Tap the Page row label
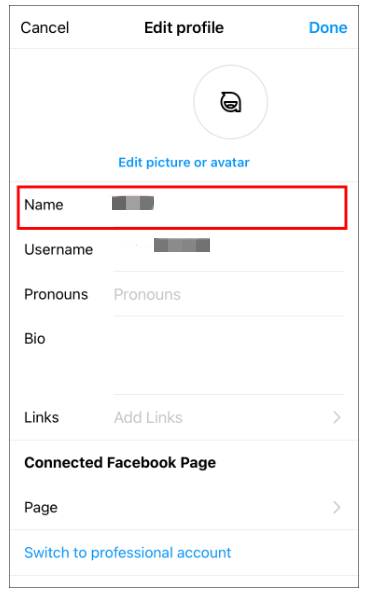Screen dimensions: 366x595 pyautogui.click(x=41, y=508)
